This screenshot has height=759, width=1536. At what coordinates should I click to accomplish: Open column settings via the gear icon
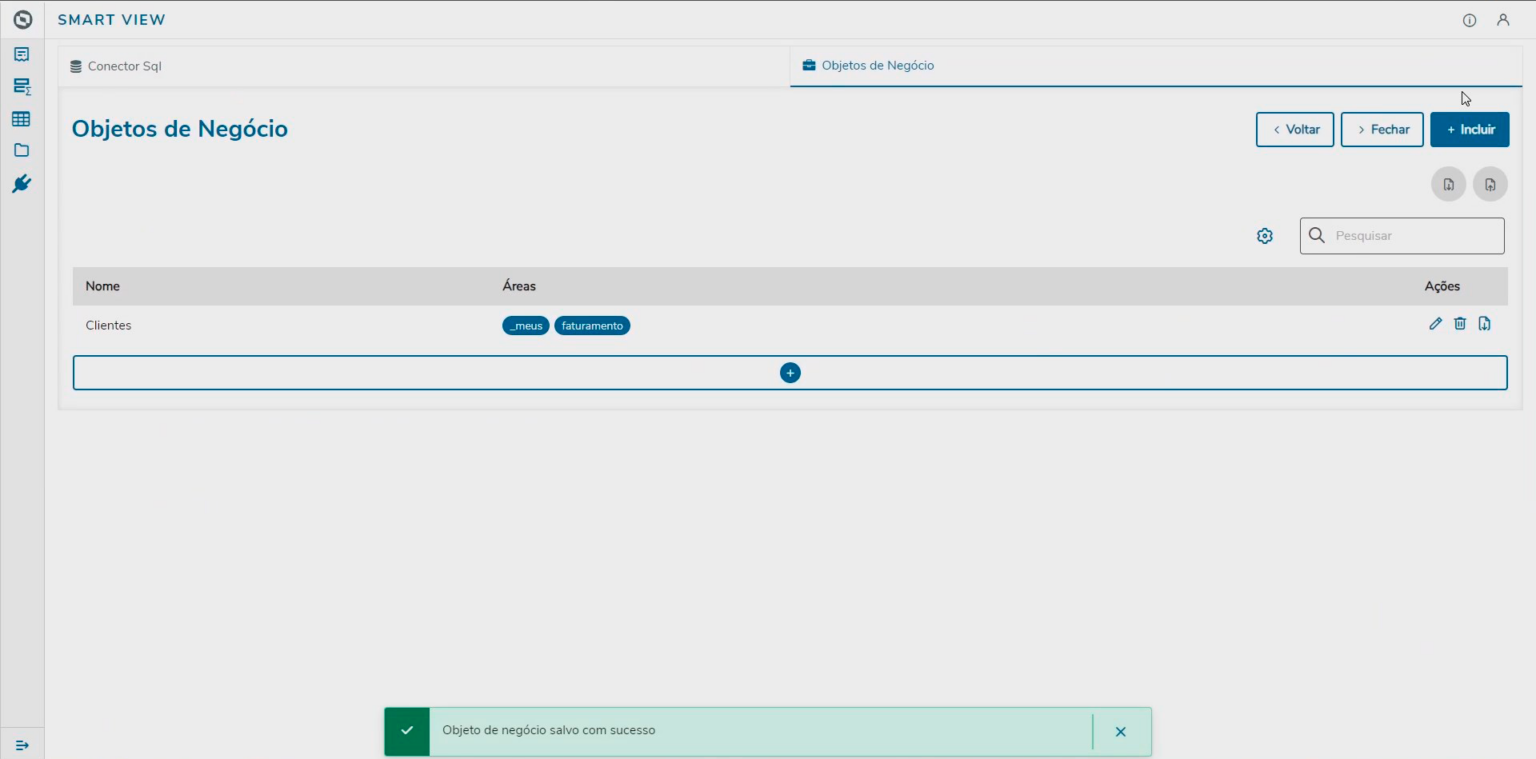(x=1264, y=235)
